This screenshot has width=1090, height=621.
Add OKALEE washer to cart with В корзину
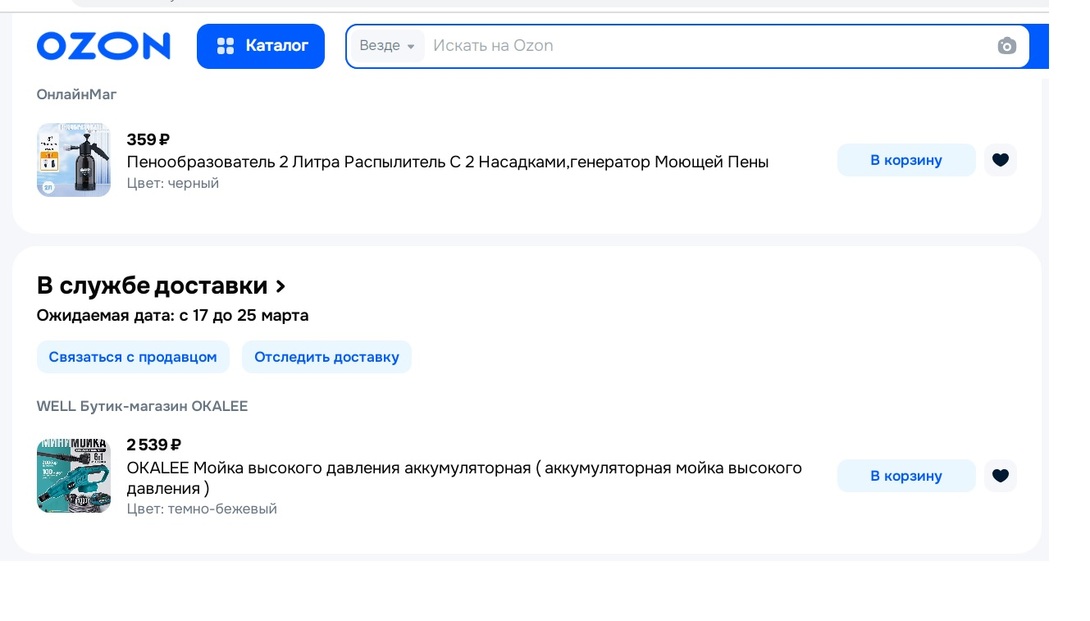pos(905,476)
